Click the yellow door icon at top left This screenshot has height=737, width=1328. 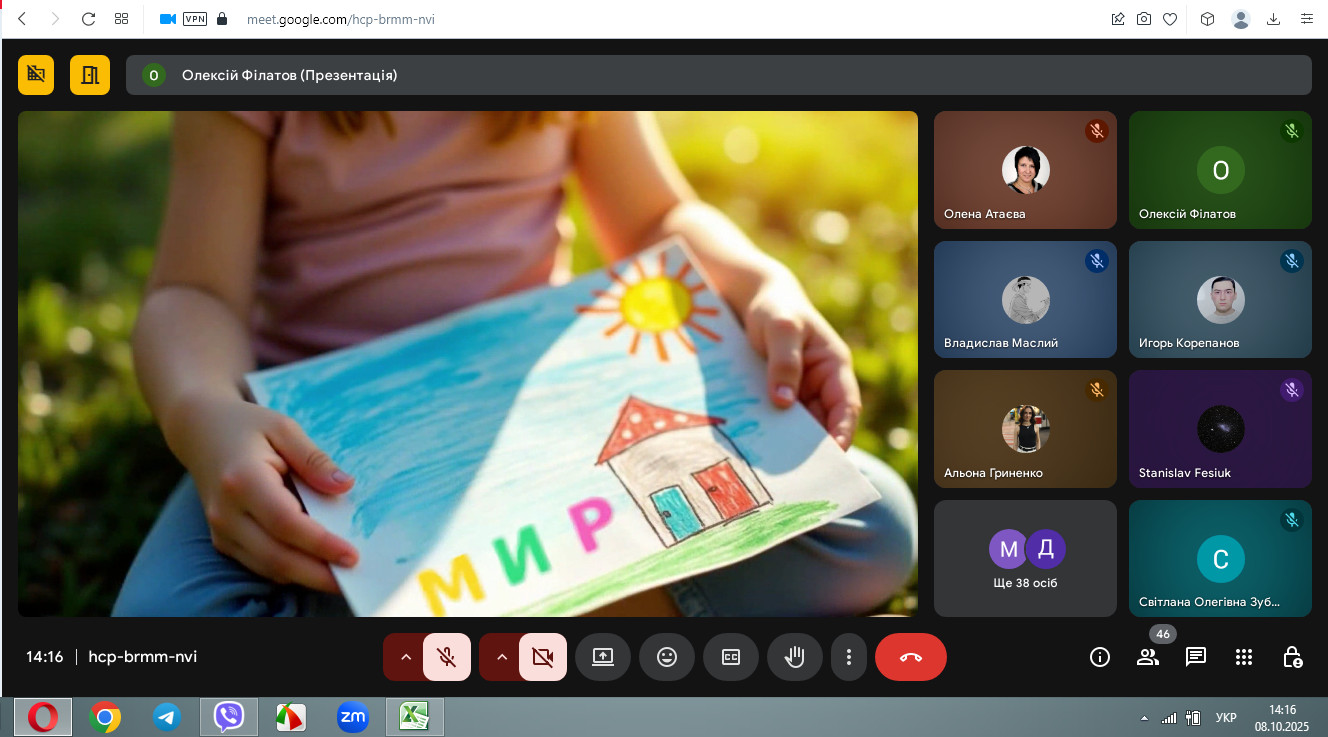(90, 75)
